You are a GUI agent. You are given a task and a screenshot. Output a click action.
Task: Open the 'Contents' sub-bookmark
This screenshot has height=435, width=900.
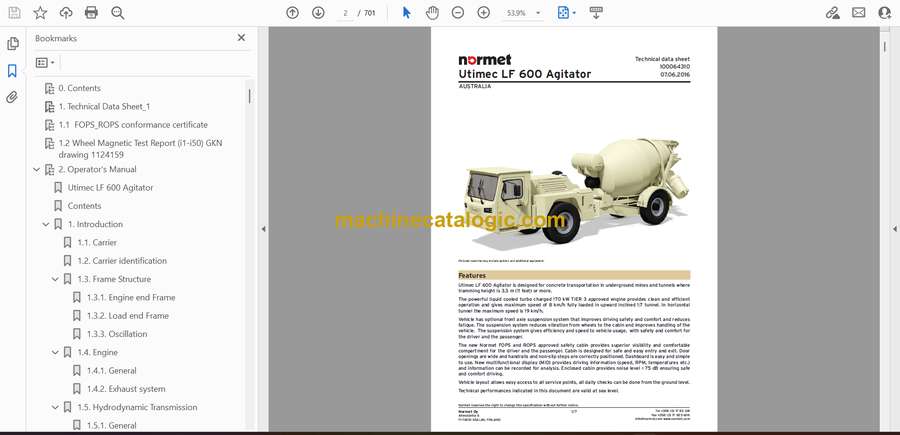84,205
